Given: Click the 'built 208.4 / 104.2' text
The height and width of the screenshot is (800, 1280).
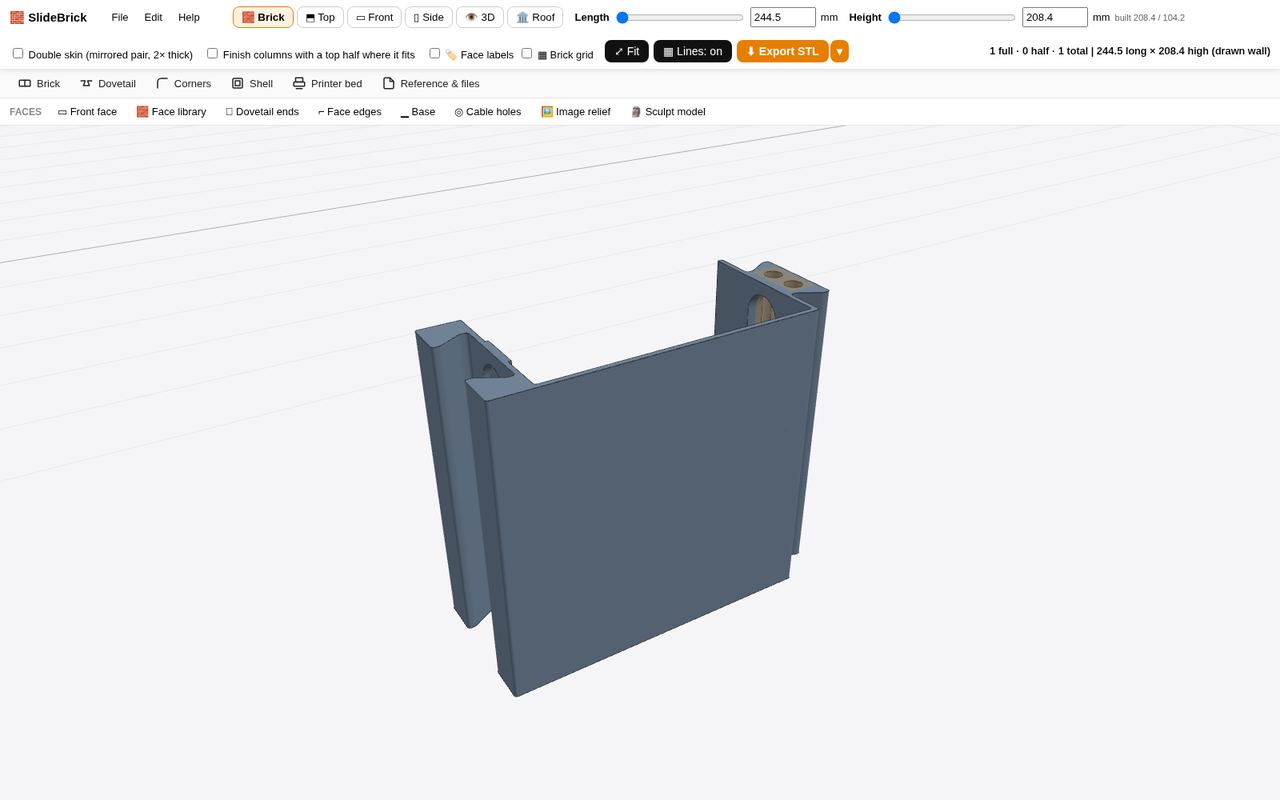Looking at the screenshot, I should point(1150,18).
